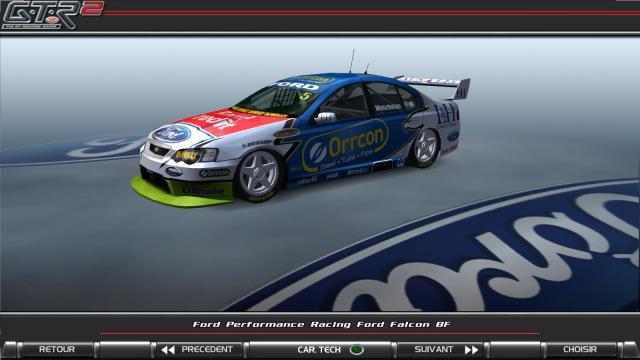640x360 pixels.
Task: Toggle the green CAR. TECH indicator light
Action: [x=357, y=350]
